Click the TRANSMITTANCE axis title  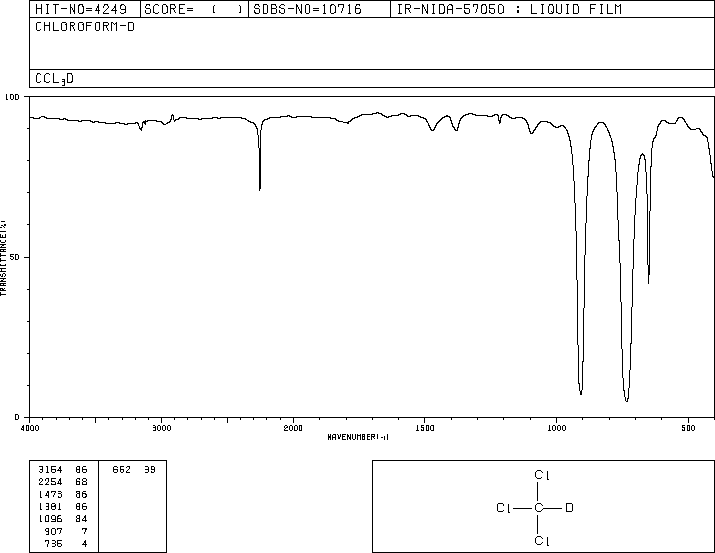[x=3, y=258]
